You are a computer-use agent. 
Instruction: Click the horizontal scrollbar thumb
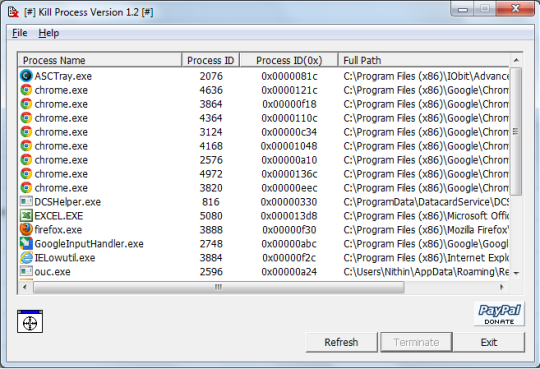coord(218,287)
